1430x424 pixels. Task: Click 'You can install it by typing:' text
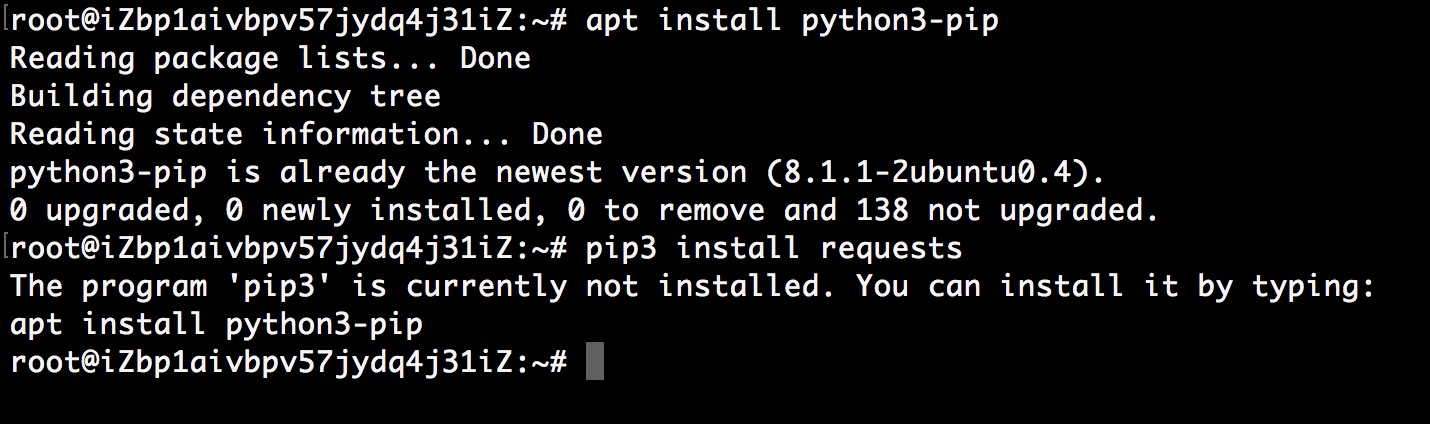click(x=1118, y=287)
